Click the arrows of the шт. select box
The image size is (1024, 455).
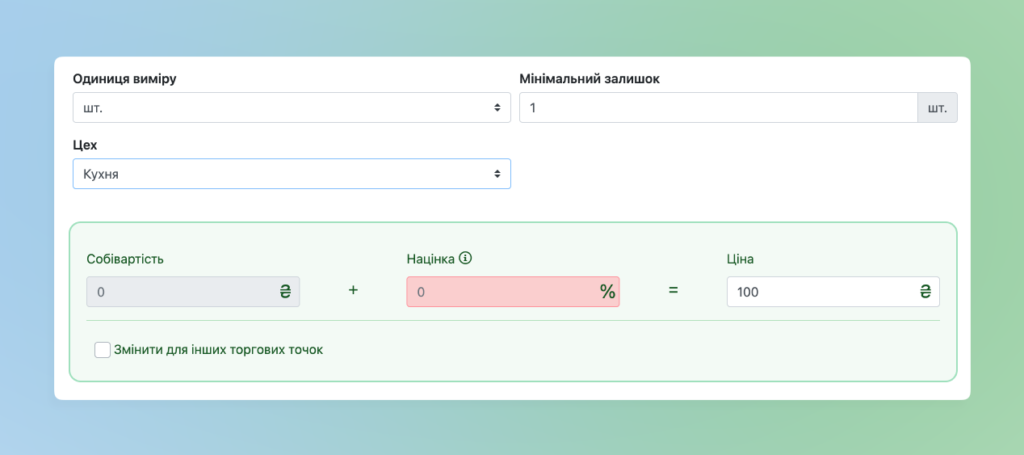497,107
